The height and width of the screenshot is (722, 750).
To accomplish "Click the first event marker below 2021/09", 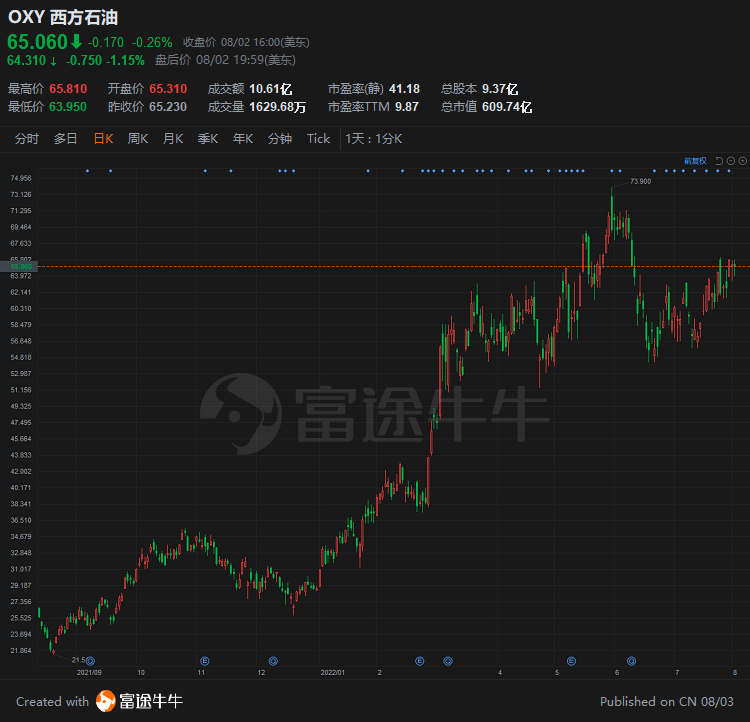I will click(x=90, y=660).
